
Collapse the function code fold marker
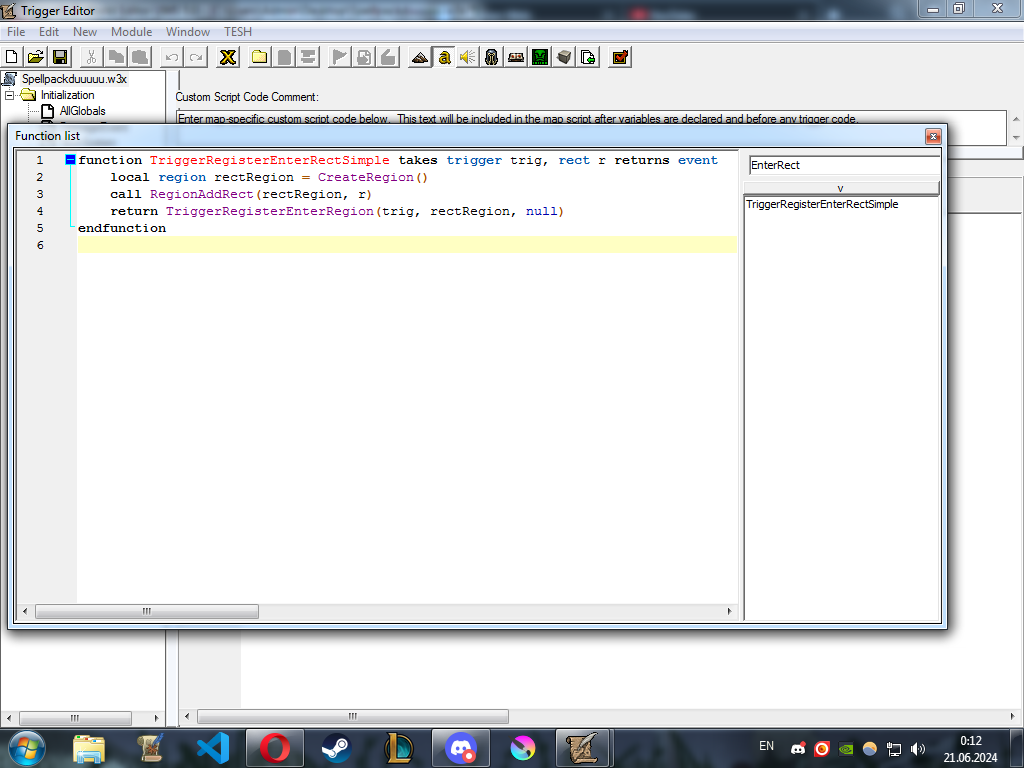click(x=70, y=160)
